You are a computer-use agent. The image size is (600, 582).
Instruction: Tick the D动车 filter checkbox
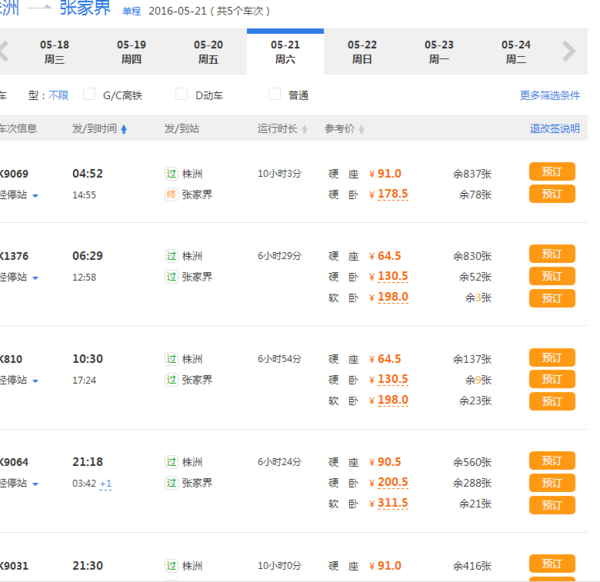[x=181, y=94]
